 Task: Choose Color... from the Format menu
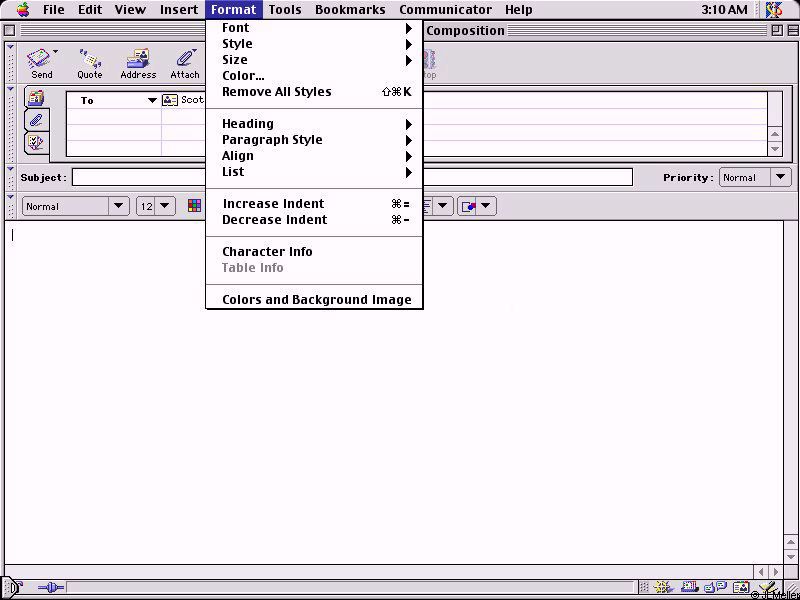(x=314, y=76)
